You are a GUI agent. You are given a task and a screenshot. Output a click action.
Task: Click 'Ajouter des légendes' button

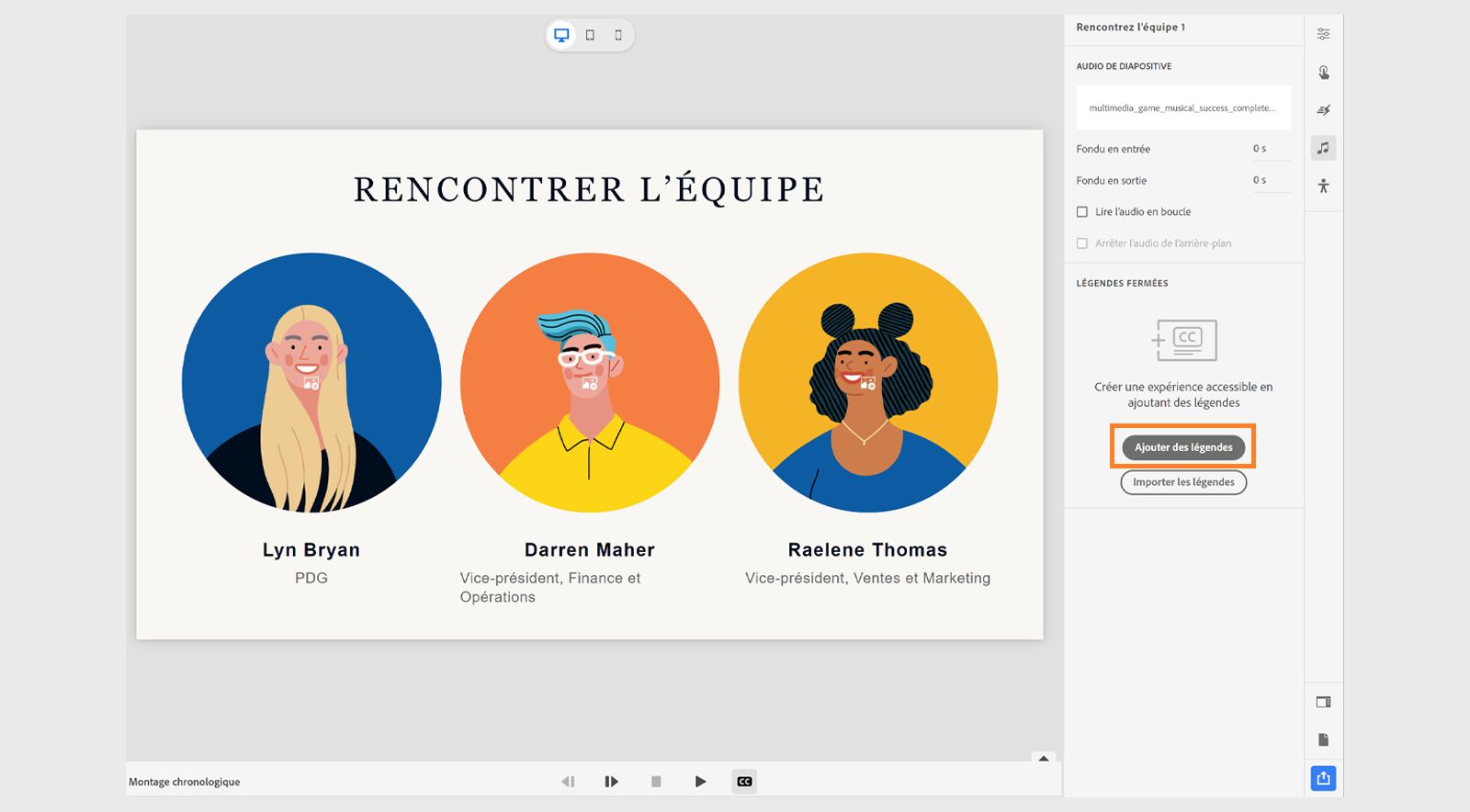(1183, 447)
